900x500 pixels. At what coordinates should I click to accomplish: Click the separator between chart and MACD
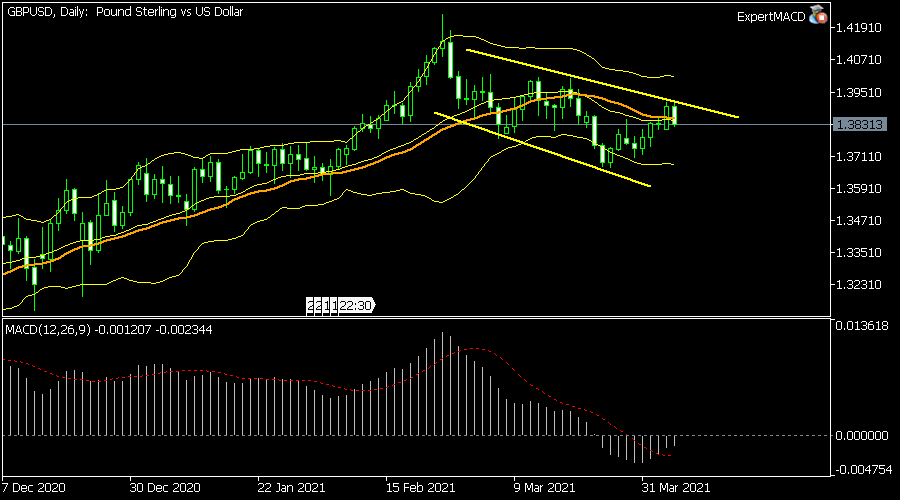(414, 318)
